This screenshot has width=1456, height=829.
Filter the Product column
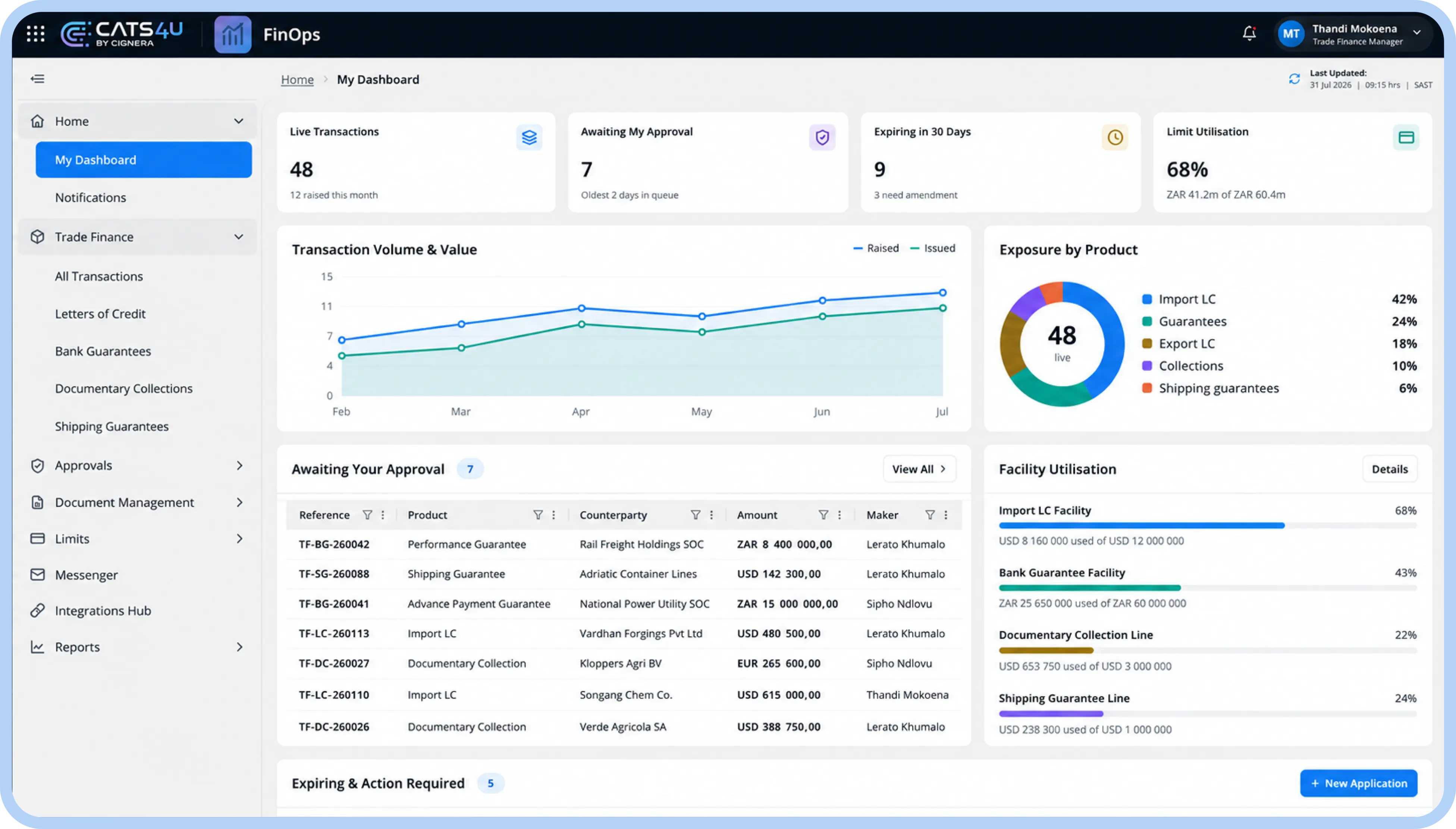[538, 515]
